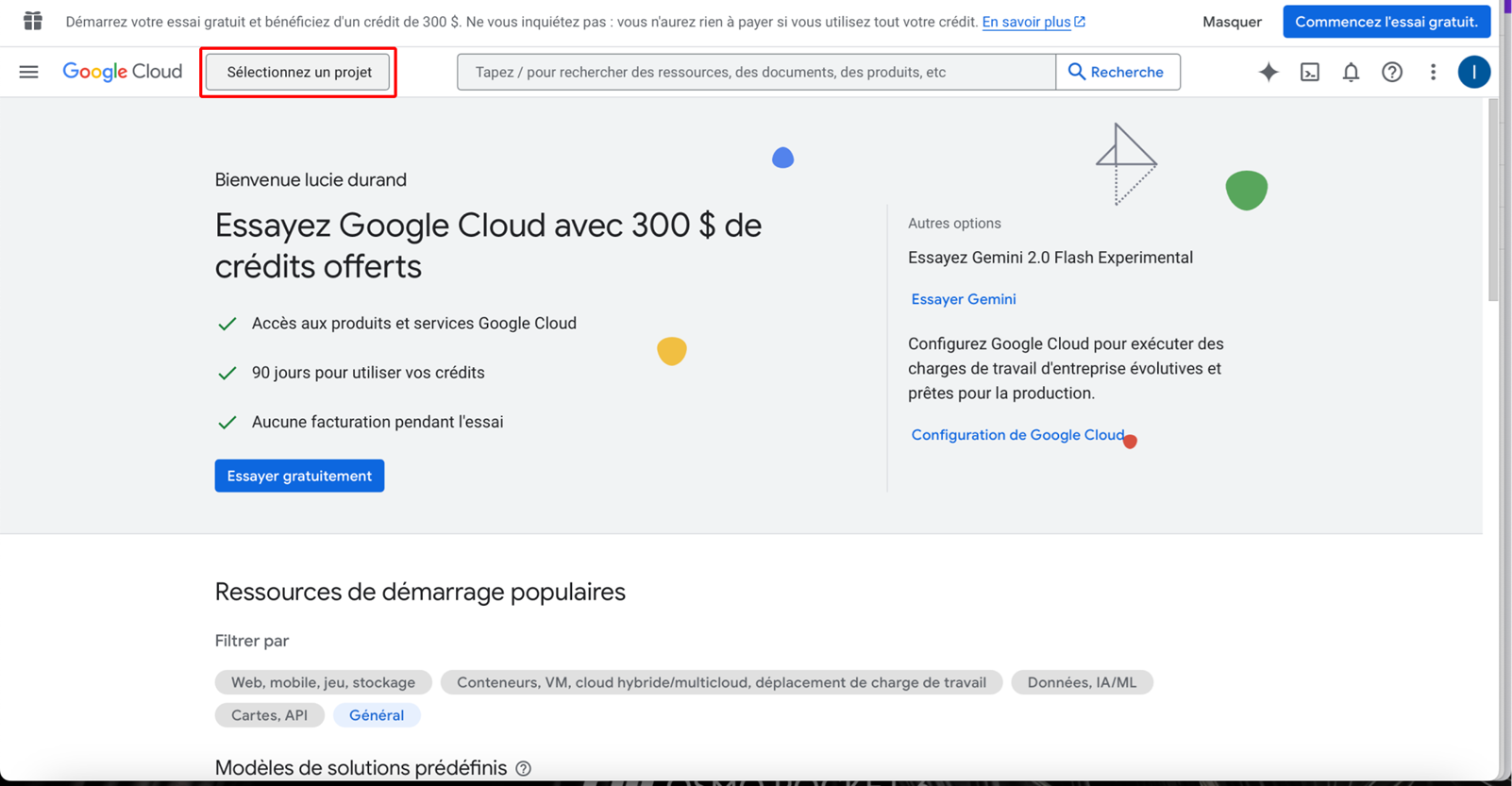Toggle the Données, IA/ML filter chip
The width and height of the screenshot is (1512, 786).
point(1082,682)
